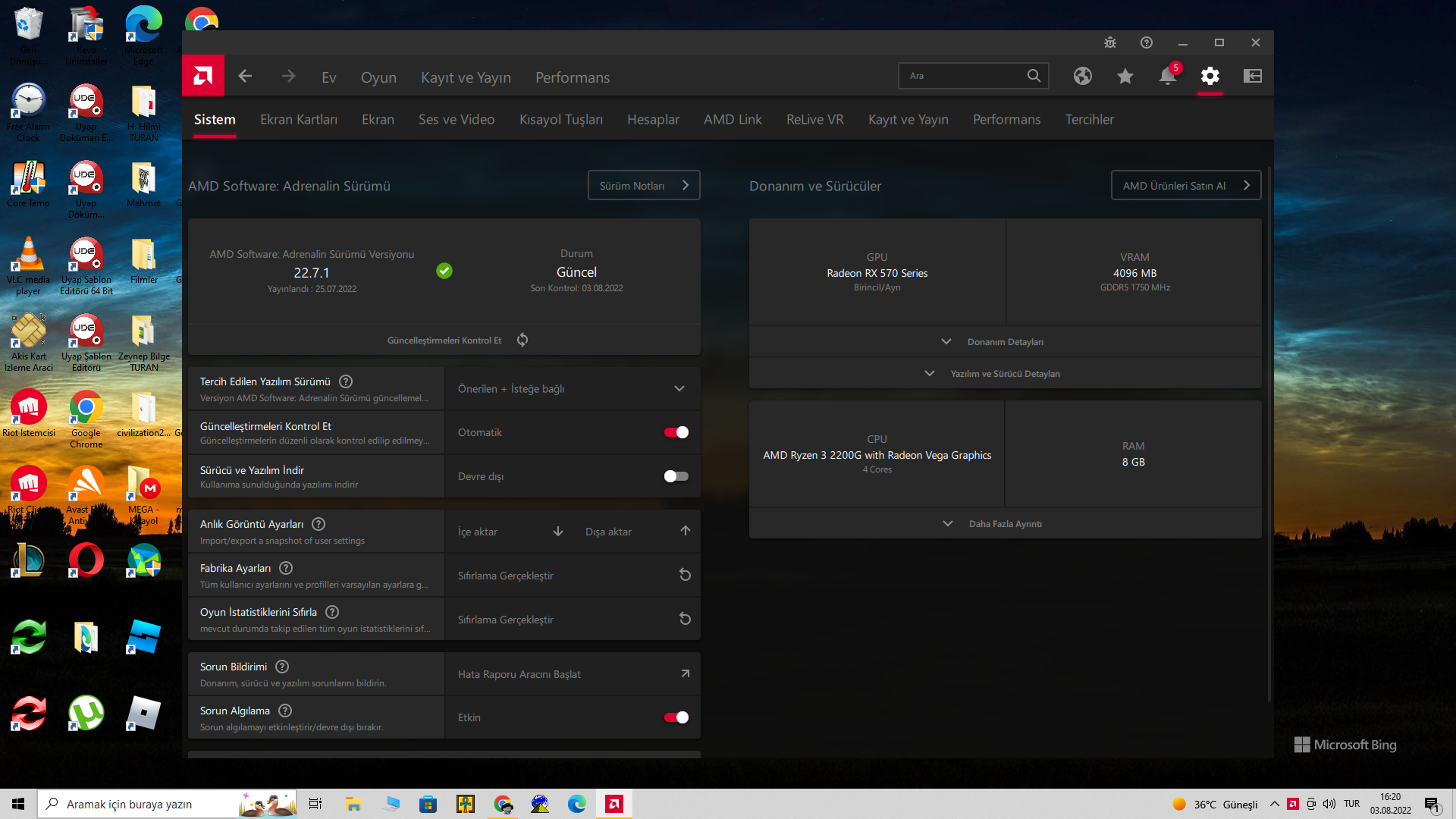Click the refresh icon beside Güncelleştirmeleri Kontrol Et
The image size is (1456, 819).
(522, 340)
